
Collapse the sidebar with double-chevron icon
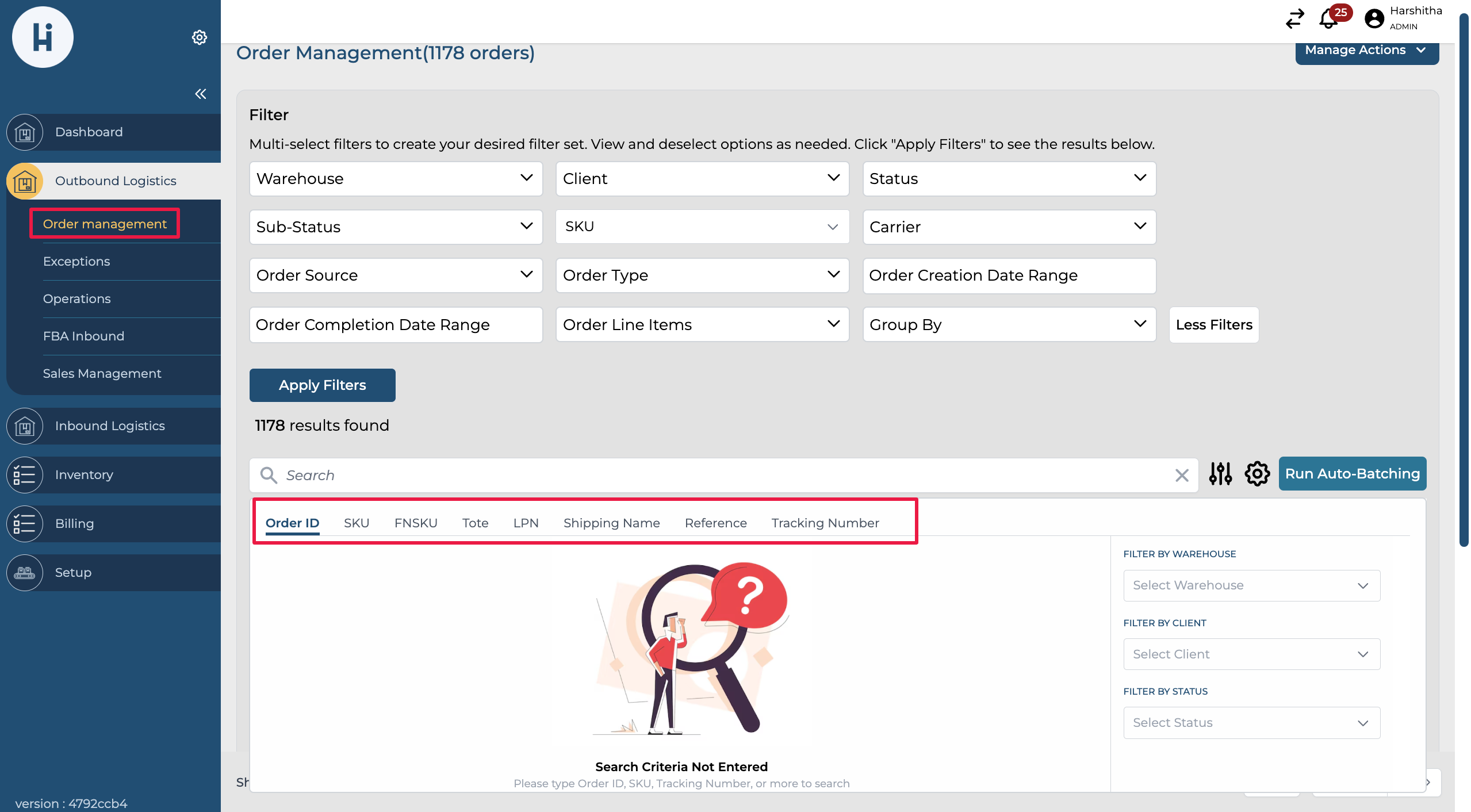[200, 94]
